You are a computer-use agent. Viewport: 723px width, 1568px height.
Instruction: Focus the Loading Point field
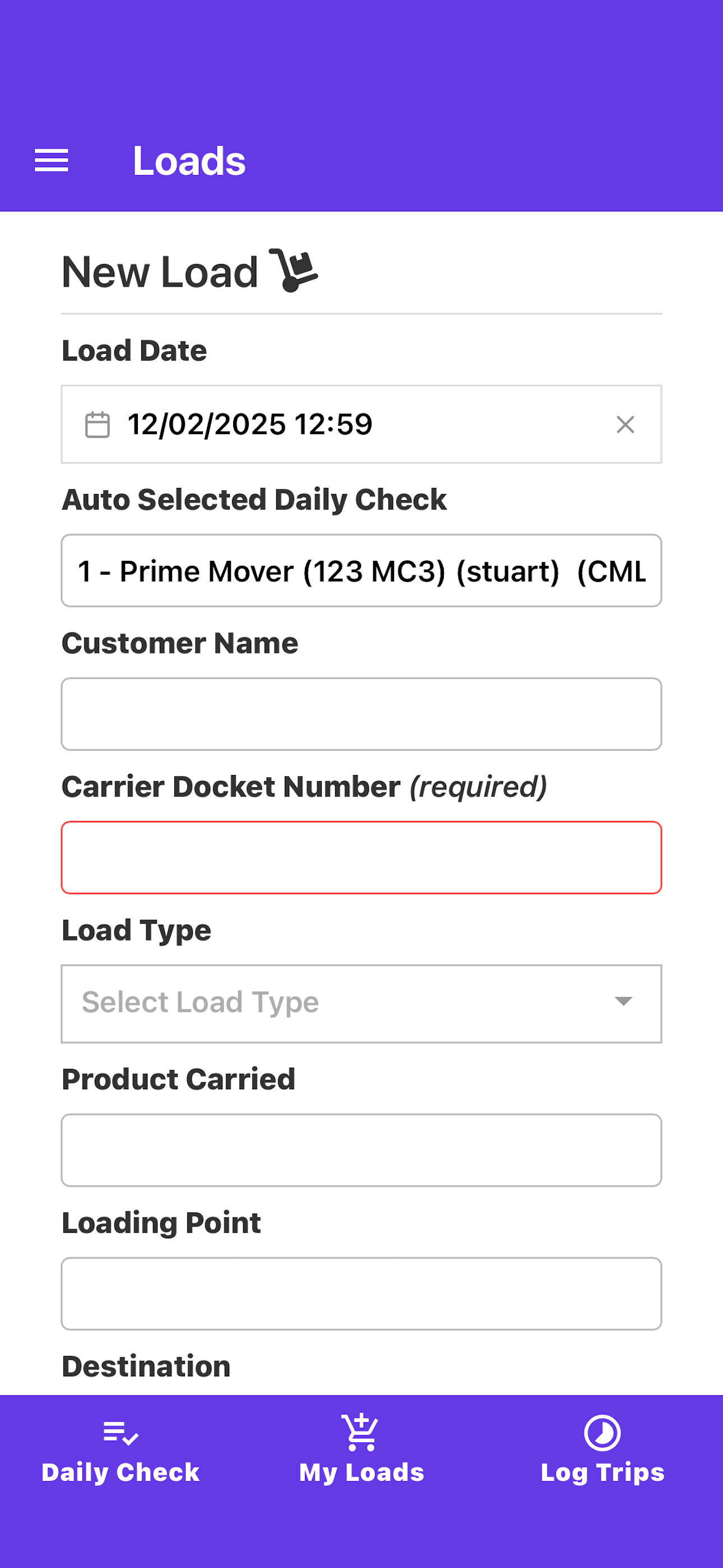(x=361, y=1293)
